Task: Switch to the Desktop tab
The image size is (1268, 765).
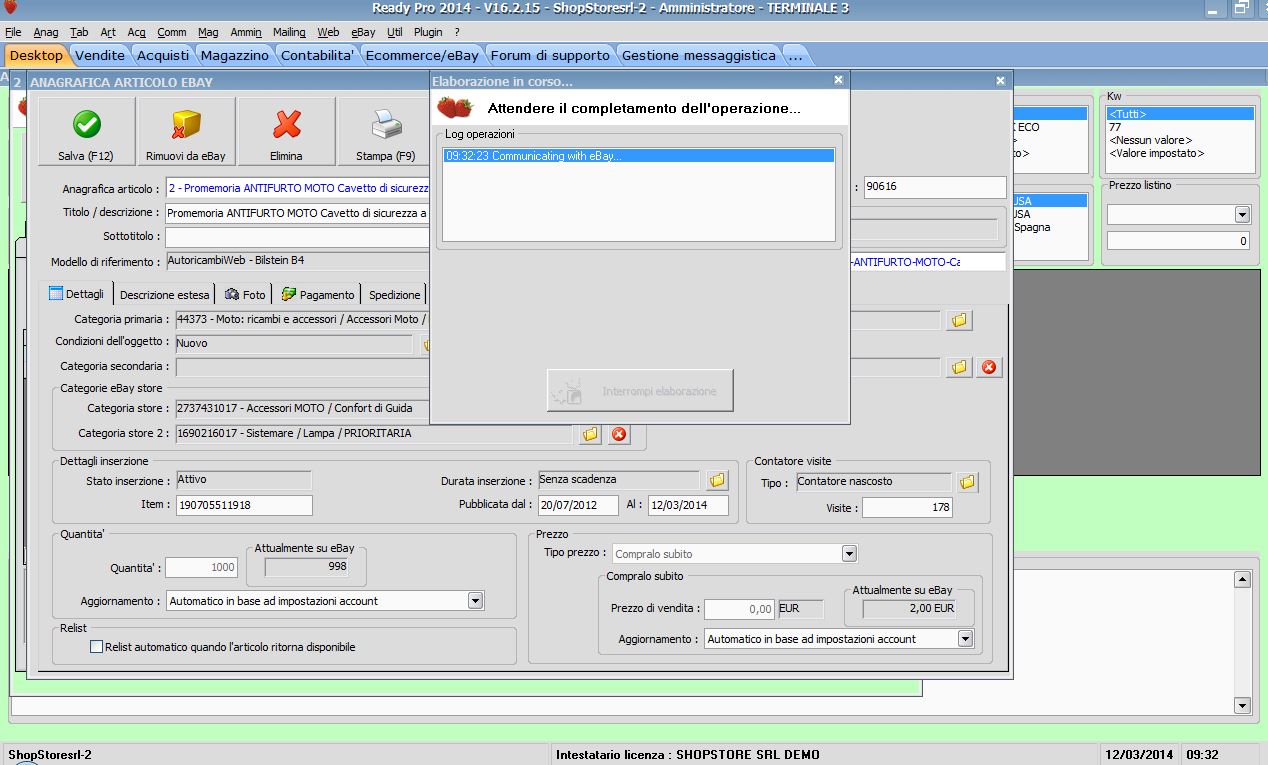Action: (36, 55)
